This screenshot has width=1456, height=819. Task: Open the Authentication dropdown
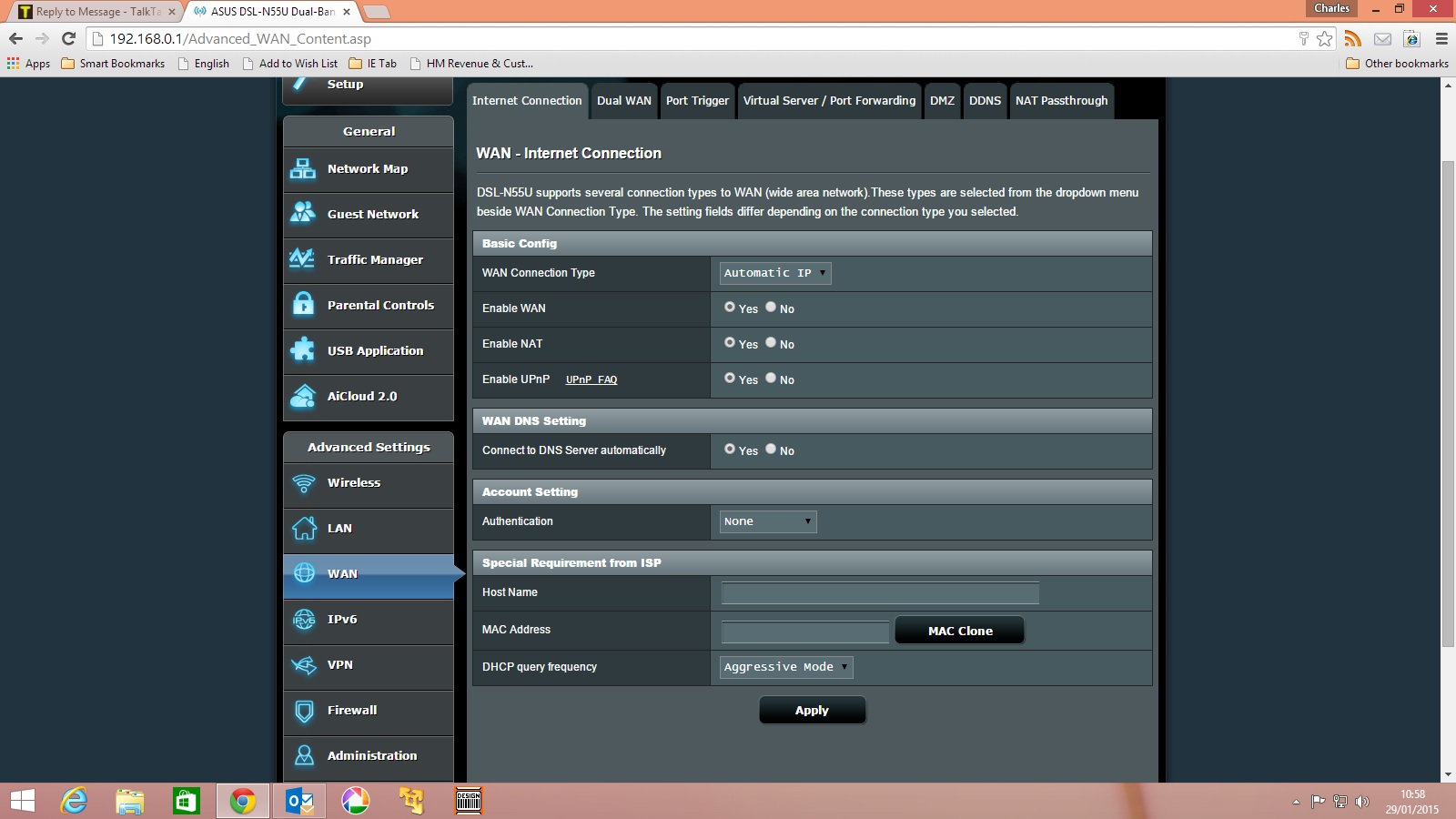(x=766, y=521)
